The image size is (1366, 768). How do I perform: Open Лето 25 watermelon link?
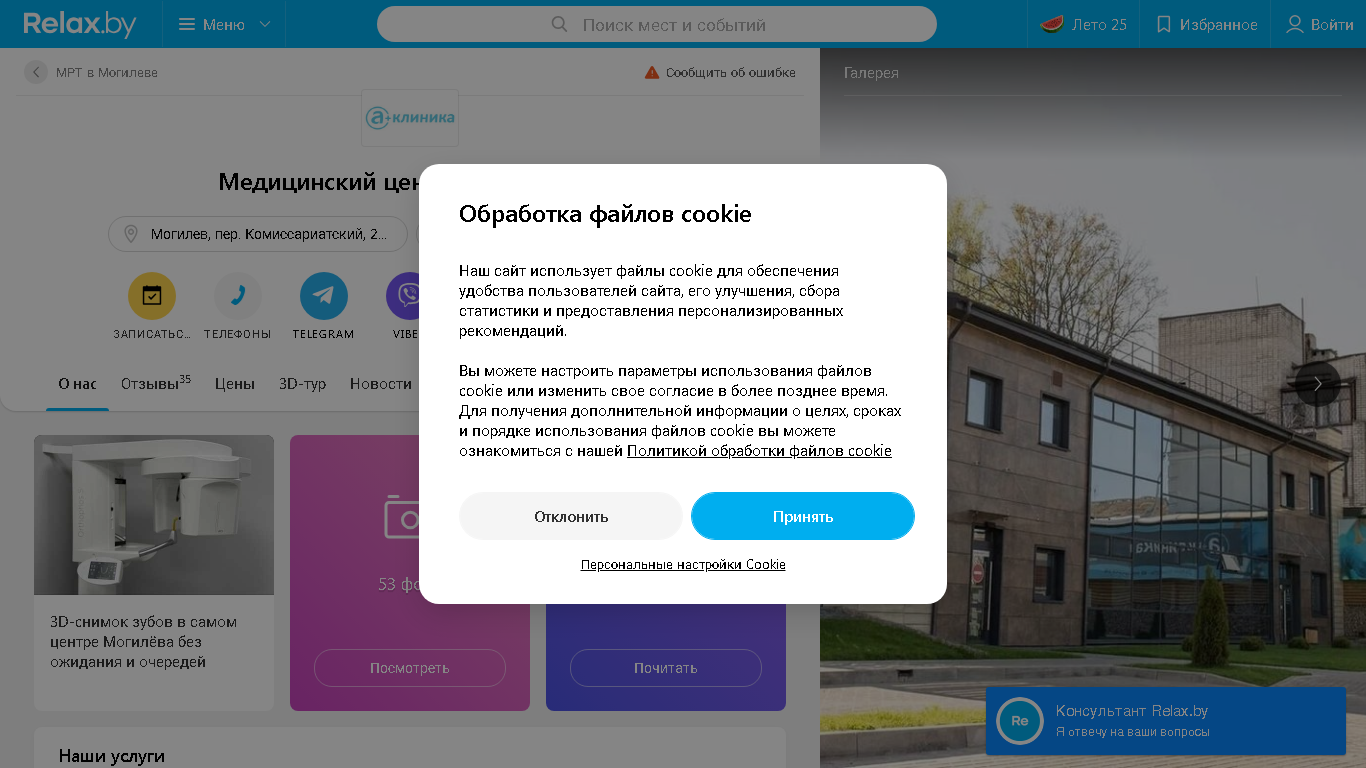coord(1084,24)
